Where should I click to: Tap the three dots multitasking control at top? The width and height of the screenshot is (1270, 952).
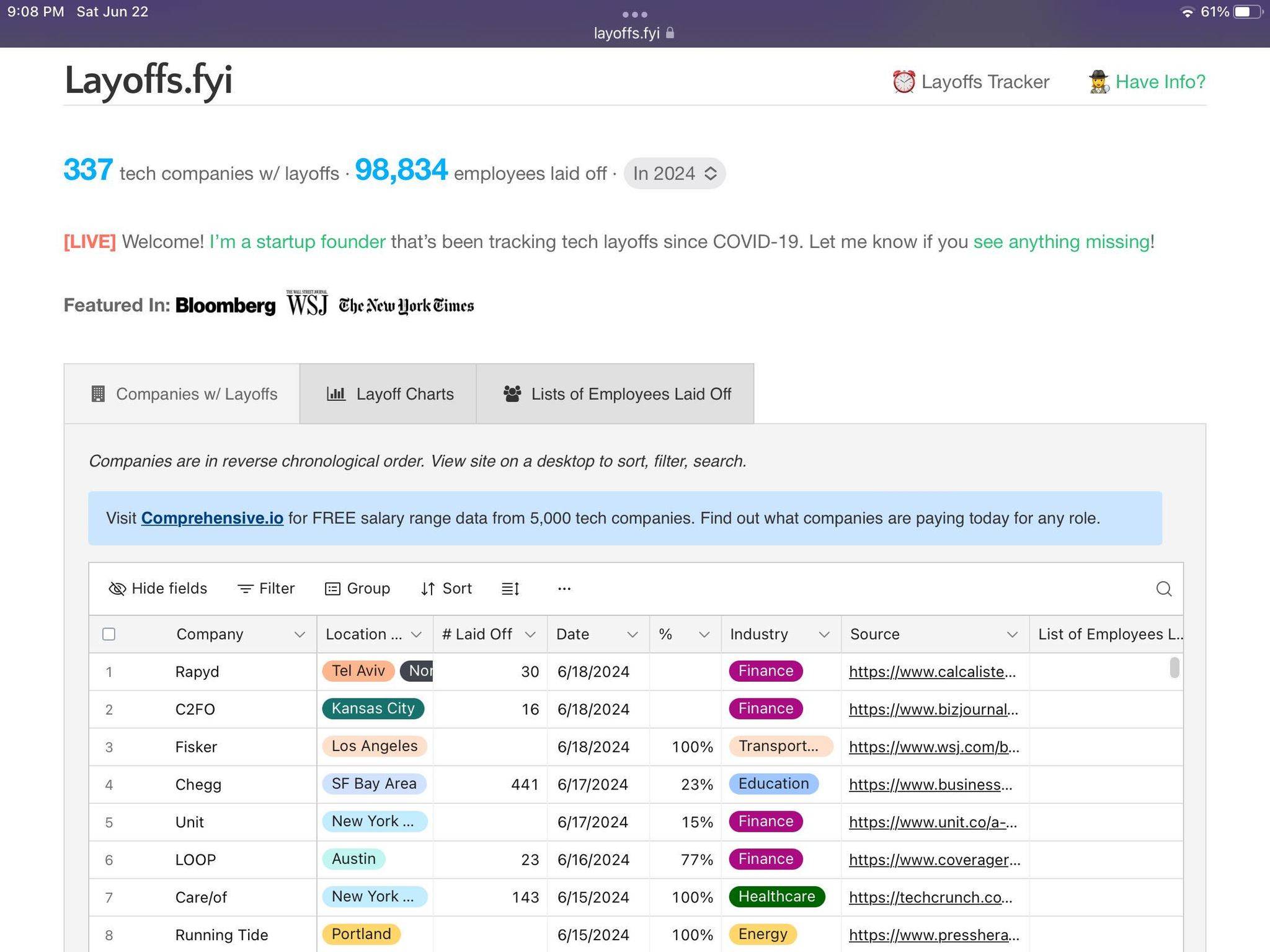635,14
